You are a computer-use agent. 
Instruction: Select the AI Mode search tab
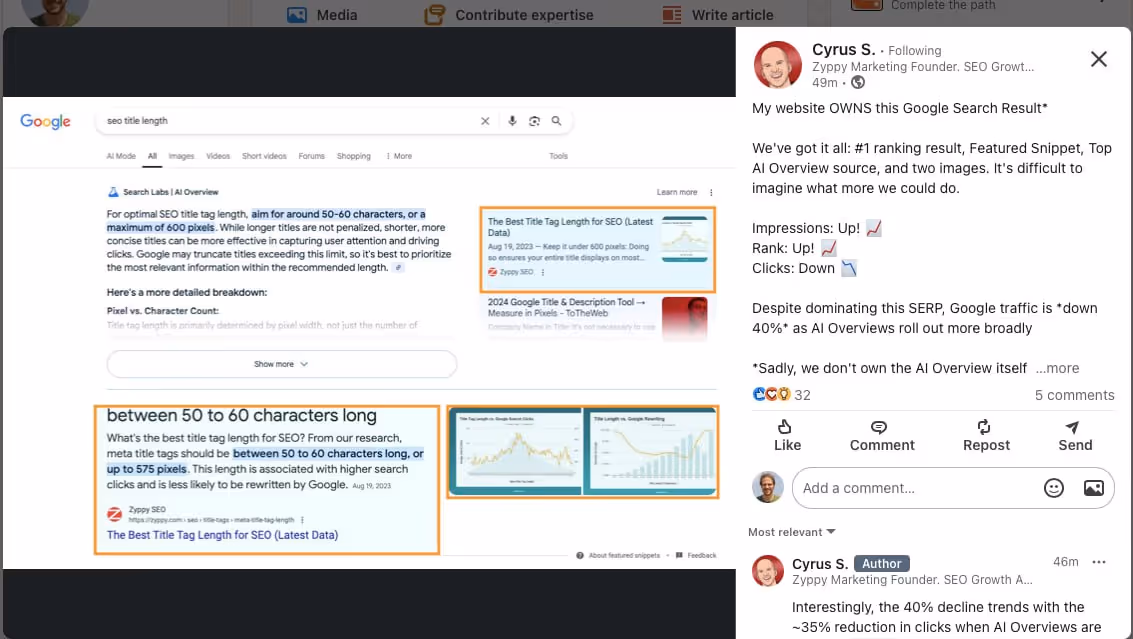[x=121, y=156]
